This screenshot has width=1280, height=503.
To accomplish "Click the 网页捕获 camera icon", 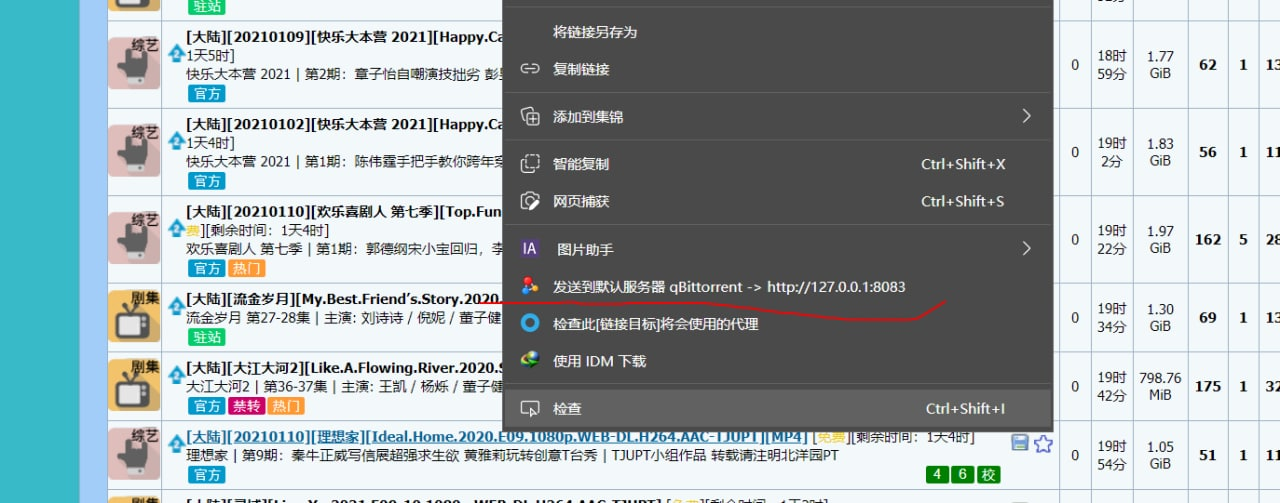I will click(531, 201).
